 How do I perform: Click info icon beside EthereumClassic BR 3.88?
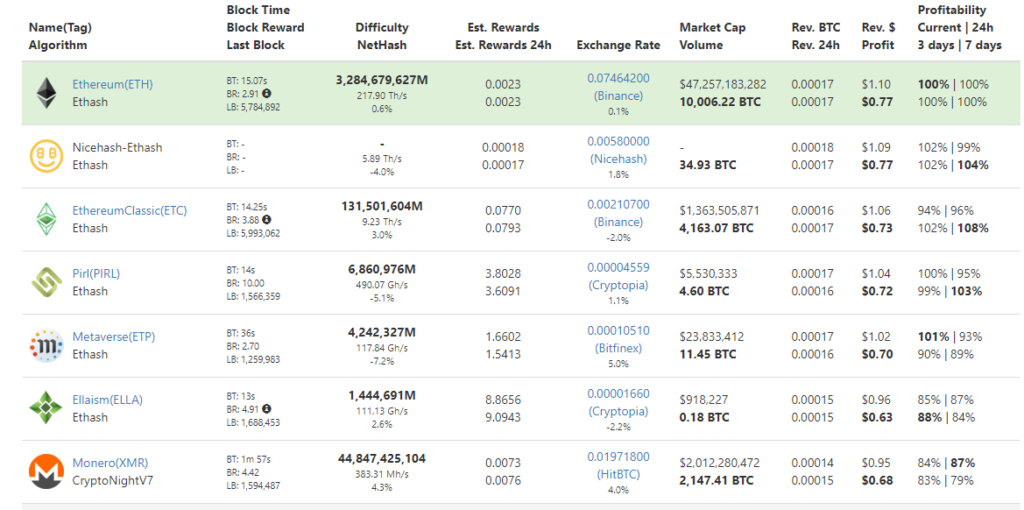tap(266, 219)
